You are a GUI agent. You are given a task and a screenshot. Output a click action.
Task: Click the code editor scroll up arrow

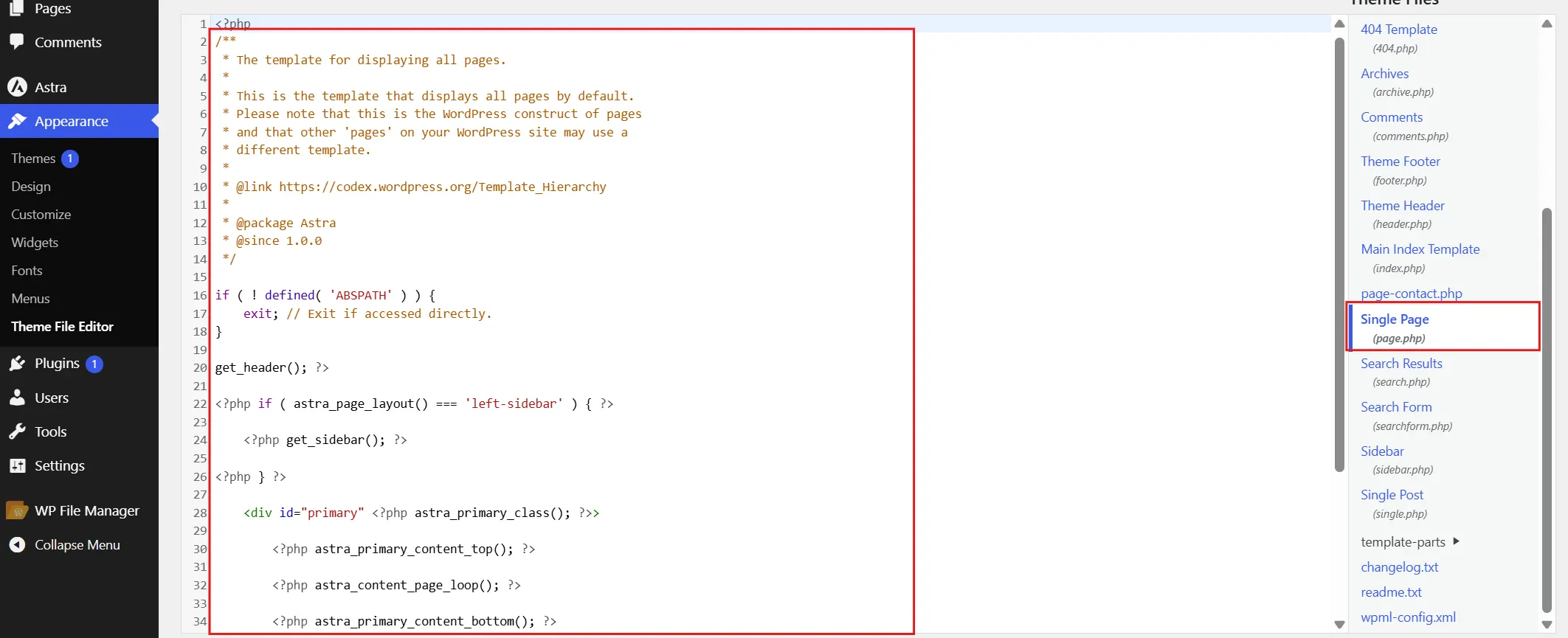(x=1339, y=24)
